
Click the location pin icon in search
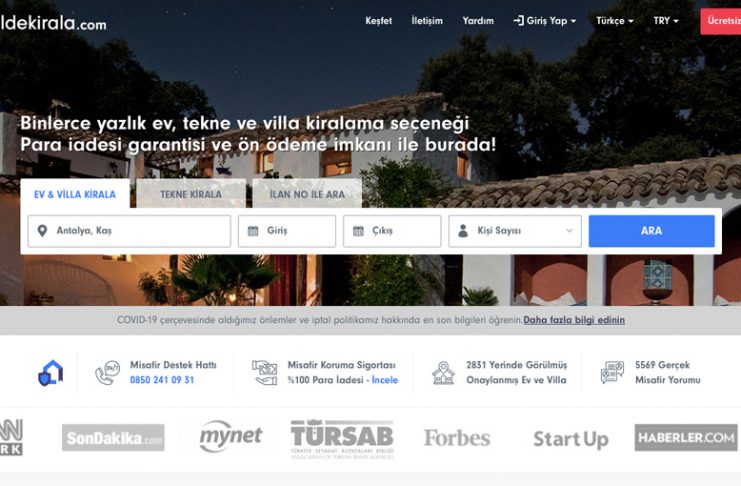click(42, 231)
